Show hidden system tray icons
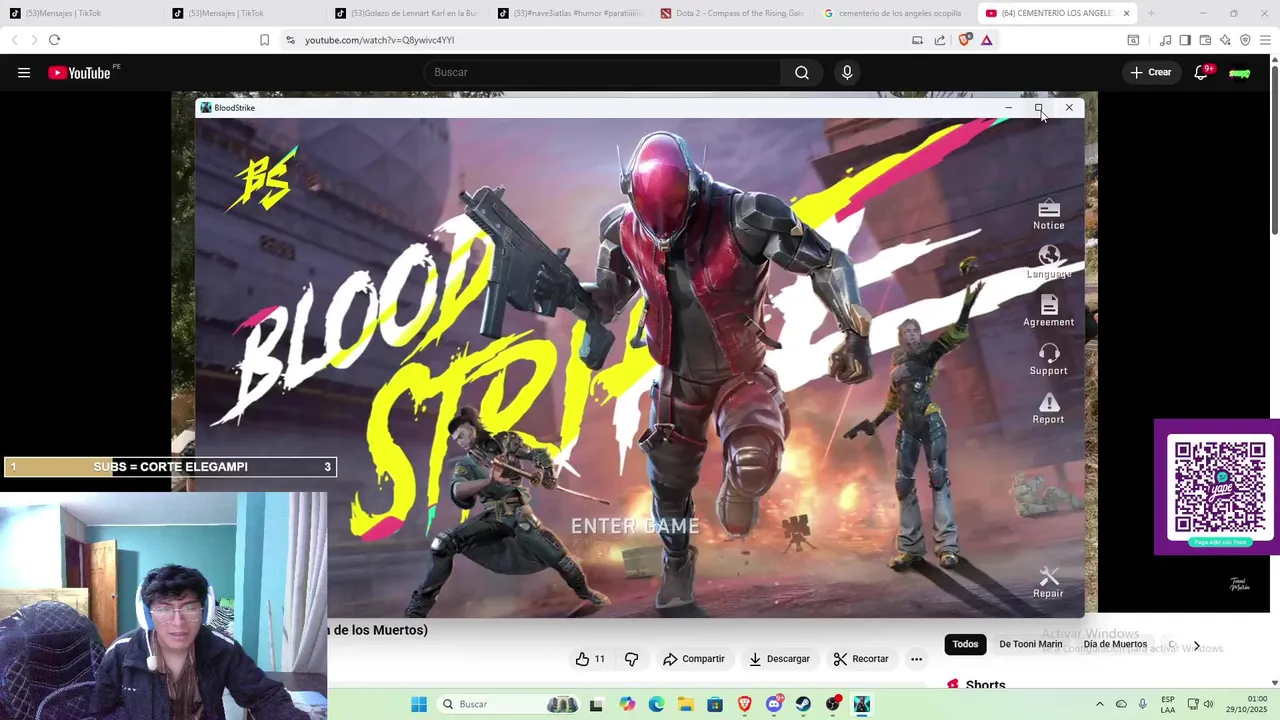The image size is (1280, 720). click(x=1099, y=704)
